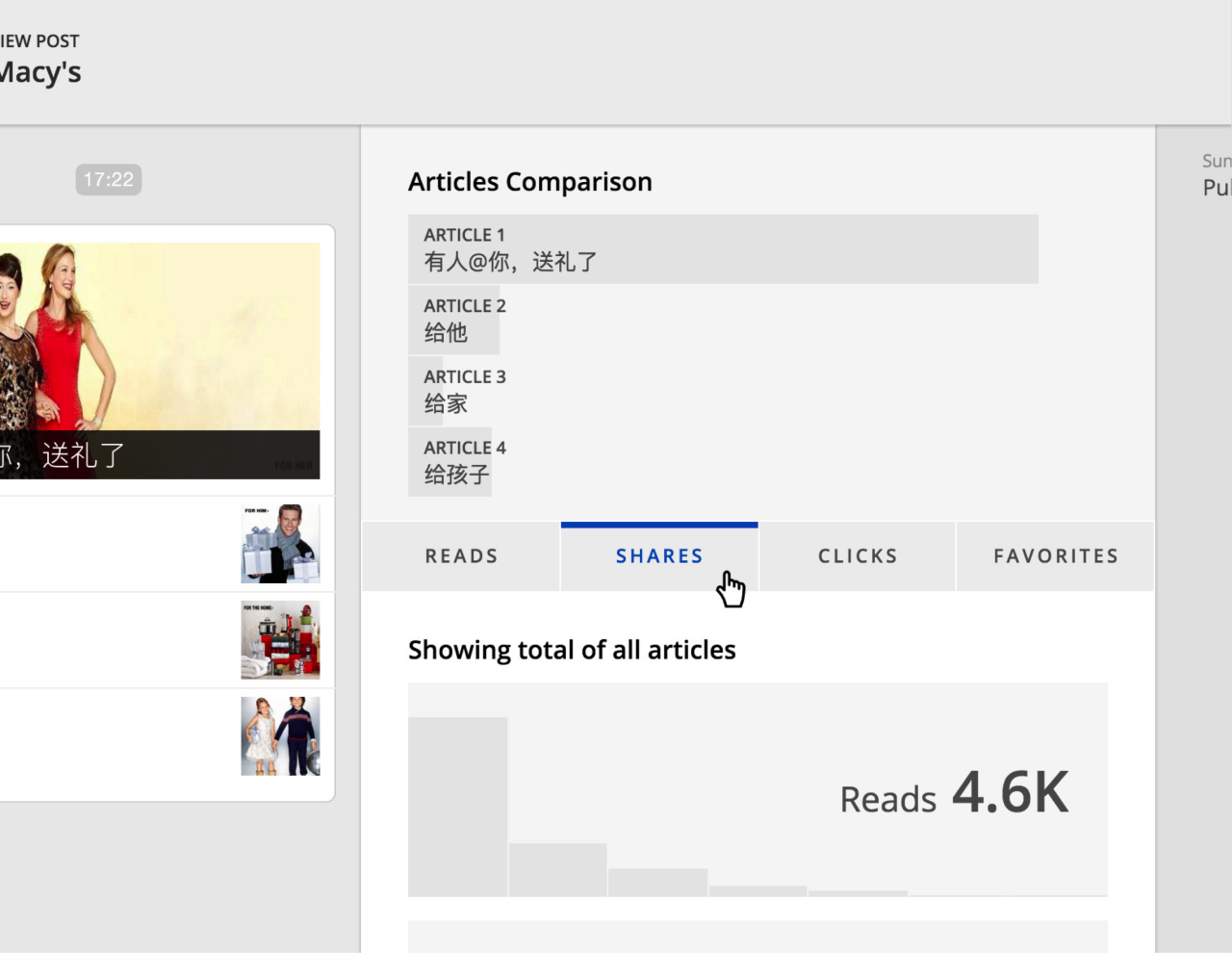The image size is (1232, 953).
Task: Select Article 1 comparison bar
Action: [x=723, y=249]
